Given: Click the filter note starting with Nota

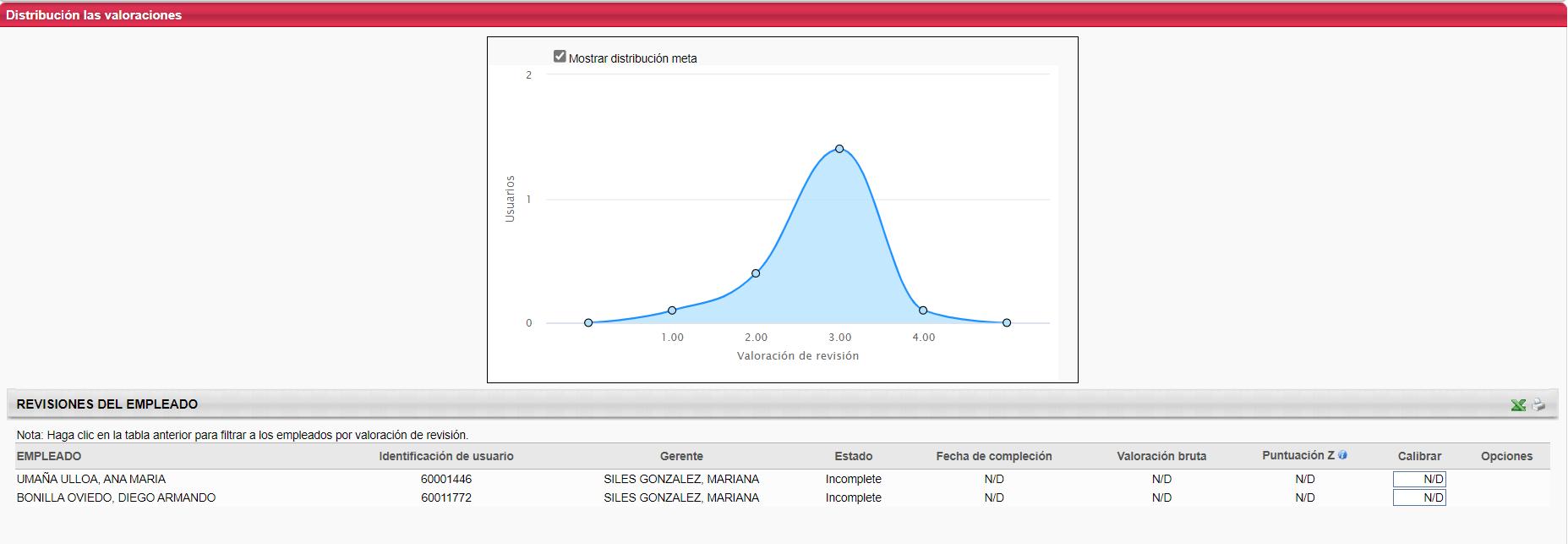Looking at the screenshot, I should coord(243,435).
